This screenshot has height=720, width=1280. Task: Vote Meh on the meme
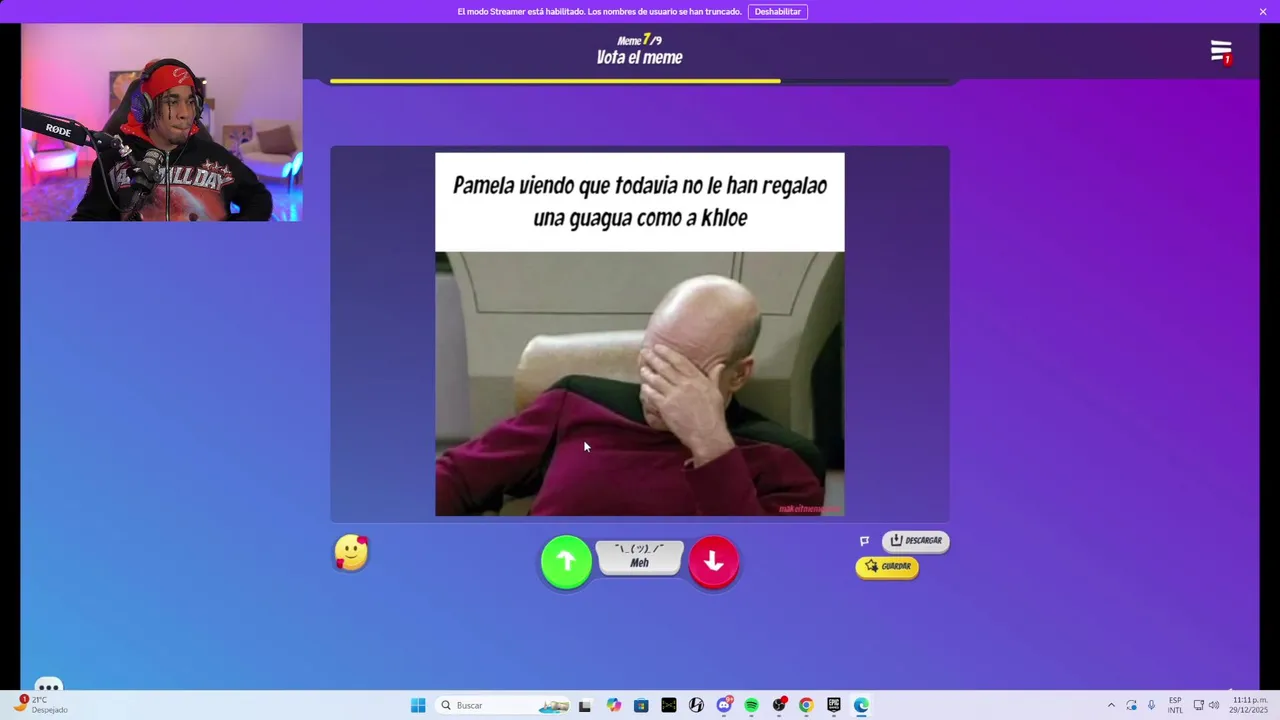[640, 557]
